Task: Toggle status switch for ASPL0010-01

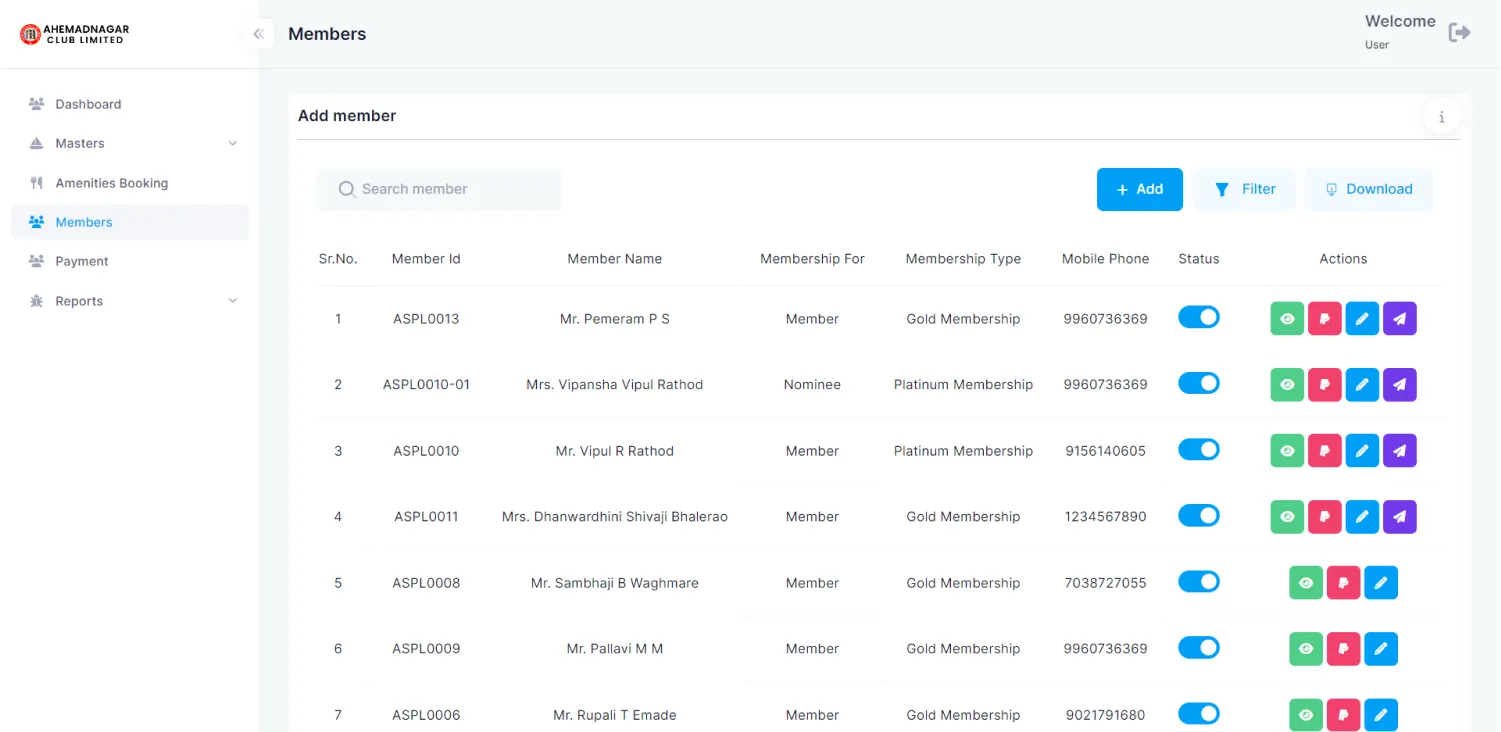Action: tap(1199, 383)
